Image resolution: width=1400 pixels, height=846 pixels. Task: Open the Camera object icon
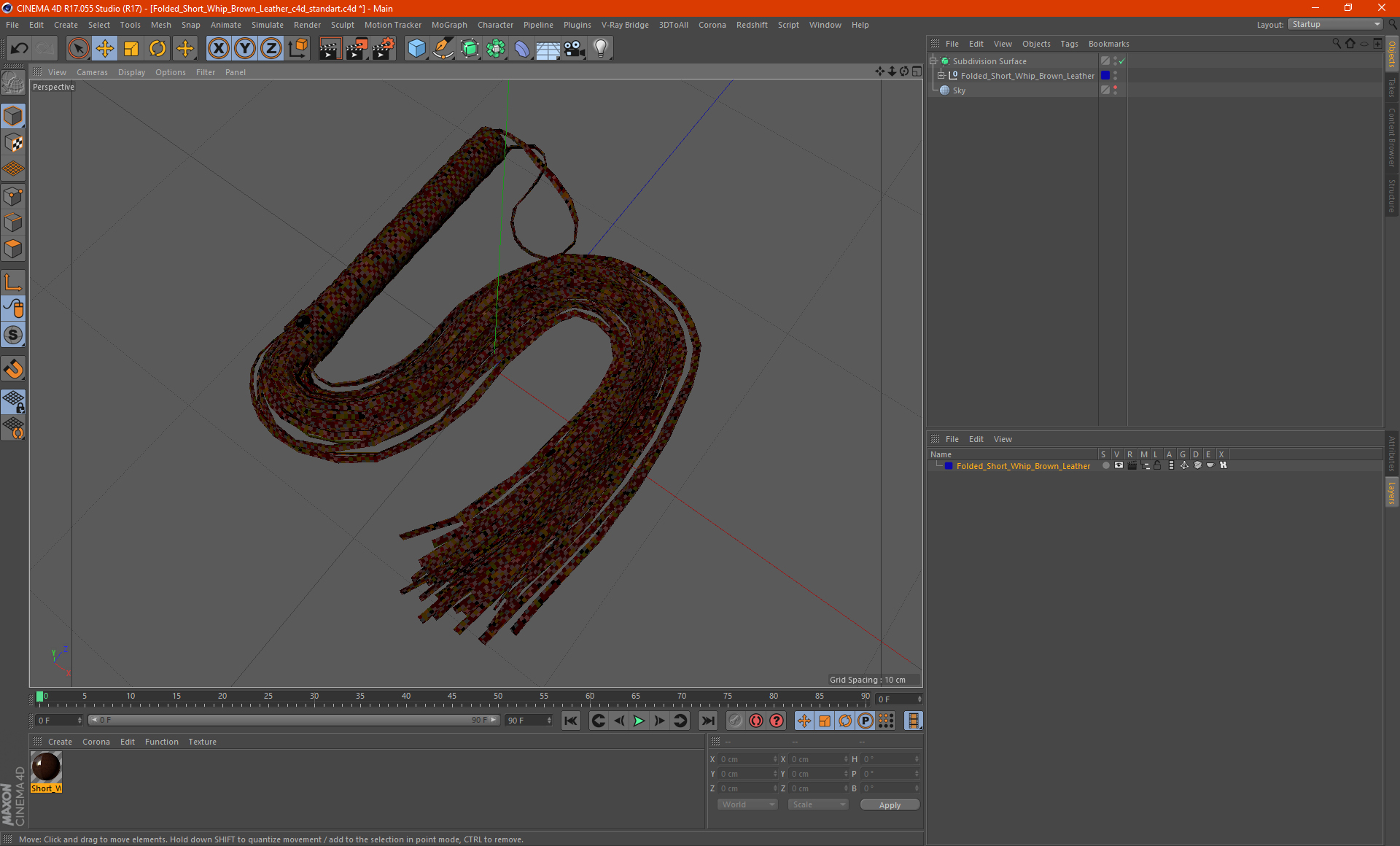point(574,49)
